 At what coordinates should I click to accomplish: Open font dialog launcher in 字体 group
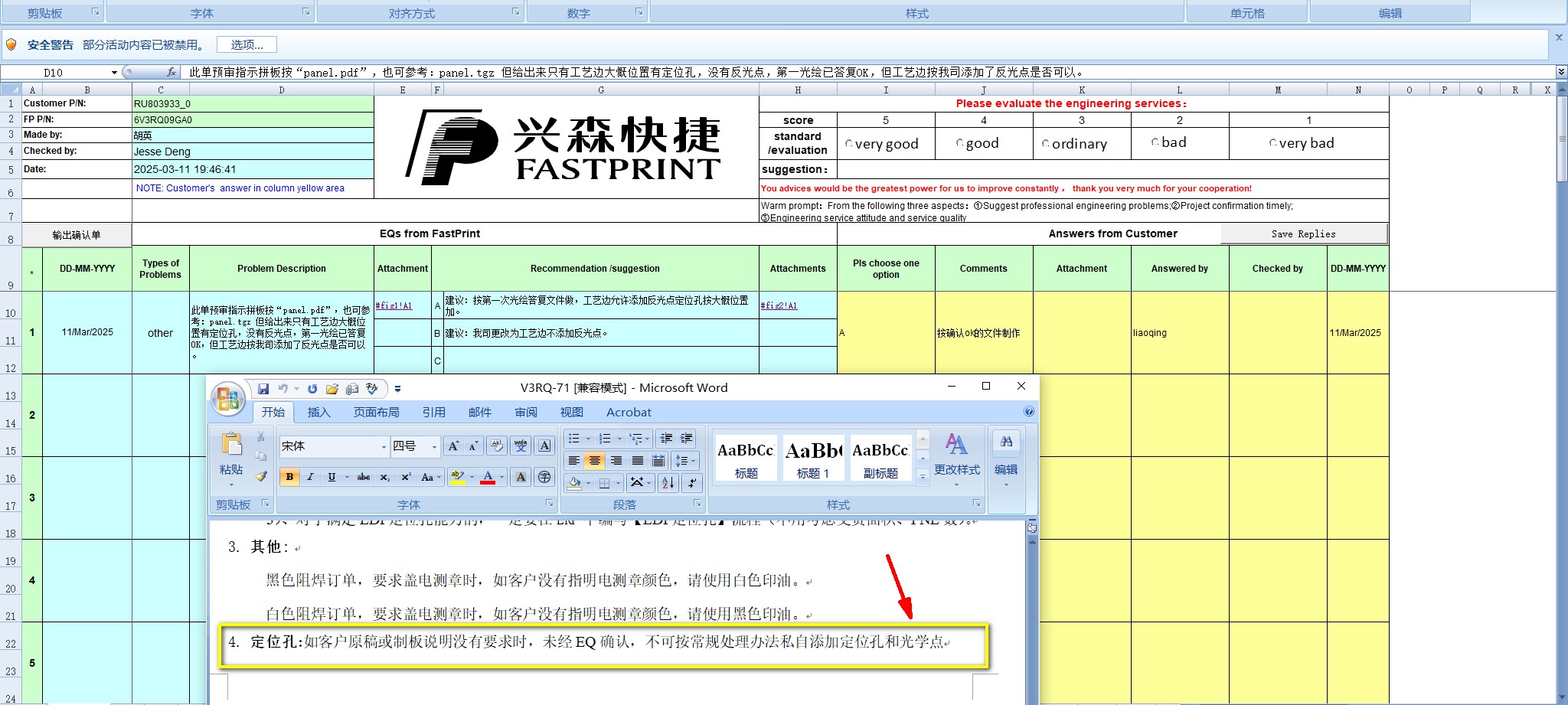tap(549, 504)
